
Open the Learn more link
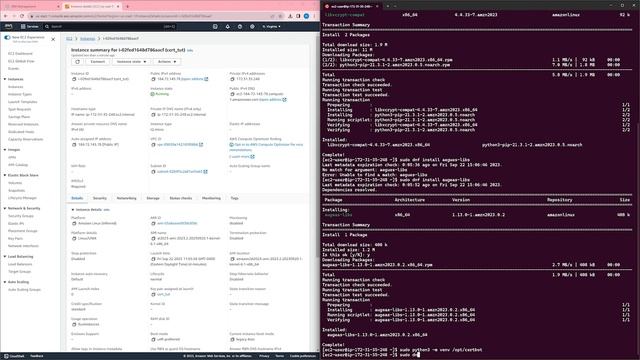coord(242,157)
